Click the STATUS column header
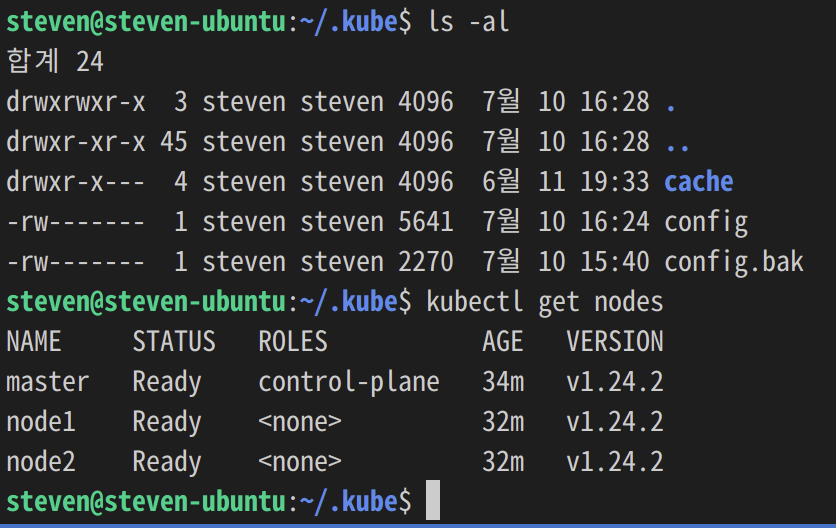The image size is (836, 528). point(174,341)
